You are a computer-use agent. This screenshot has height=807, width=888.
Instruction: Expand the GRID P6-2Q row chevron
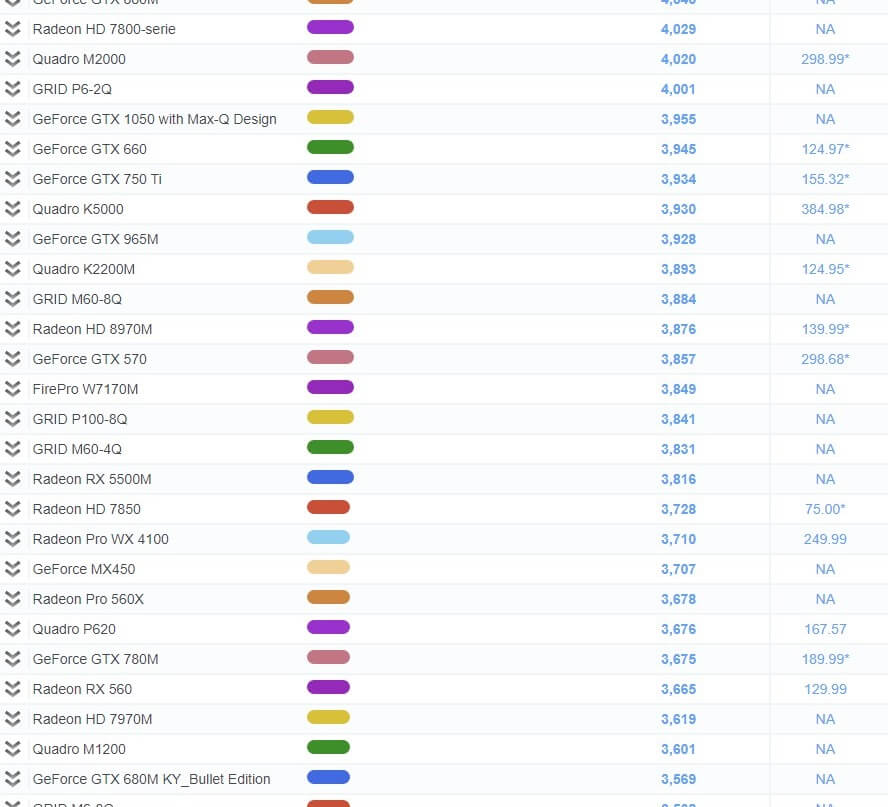click(x=12, y=89)
